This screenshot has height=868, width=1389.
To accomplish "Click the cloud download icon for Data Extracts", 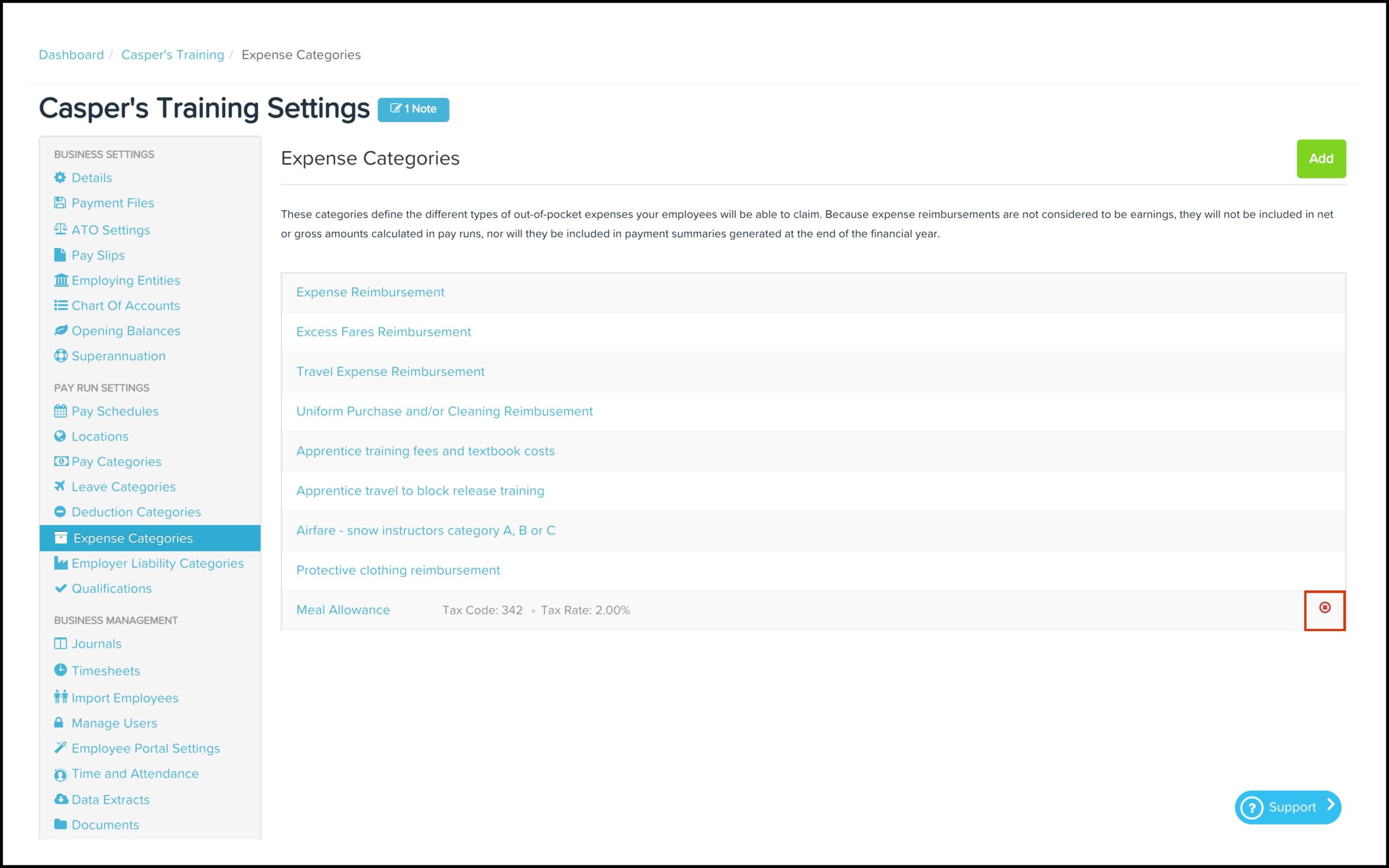I will [x=61, y=799].
